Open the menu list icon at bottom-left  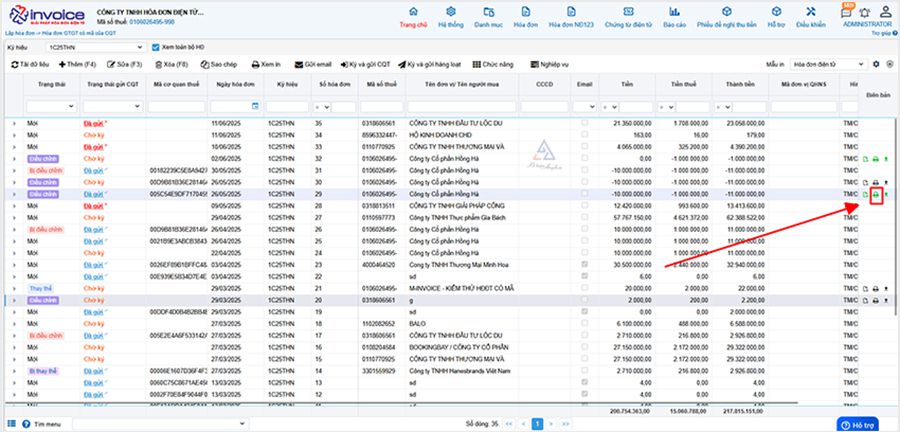click(x=11, y=423)
